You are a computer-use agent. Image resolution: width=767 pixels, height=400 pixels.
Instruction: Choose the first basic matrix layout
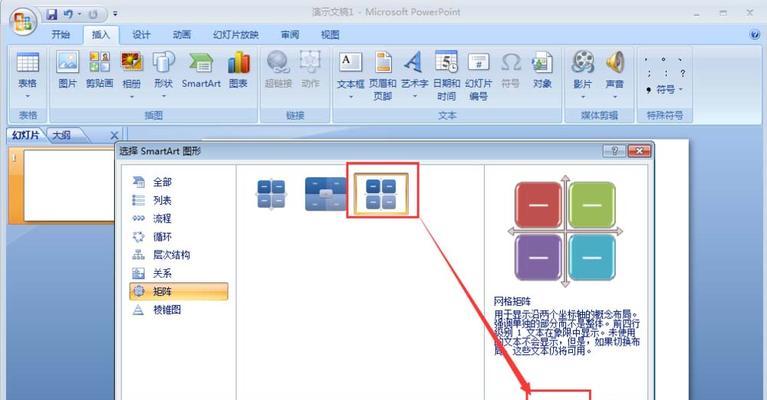pyautogui.click(x=271, y=194)
